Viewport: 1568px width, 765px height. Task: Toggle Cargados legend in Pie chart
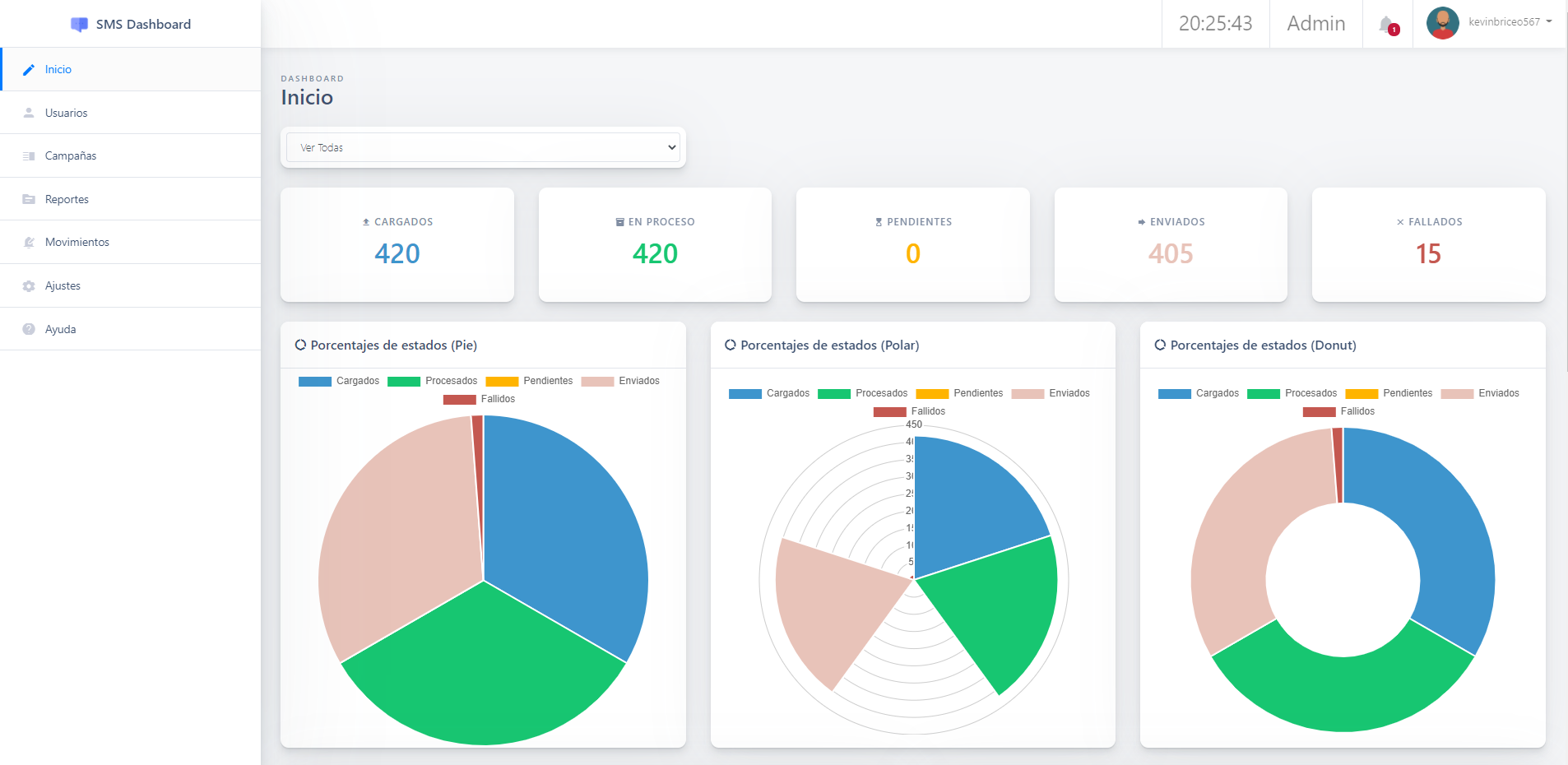[x=339, y=381]
